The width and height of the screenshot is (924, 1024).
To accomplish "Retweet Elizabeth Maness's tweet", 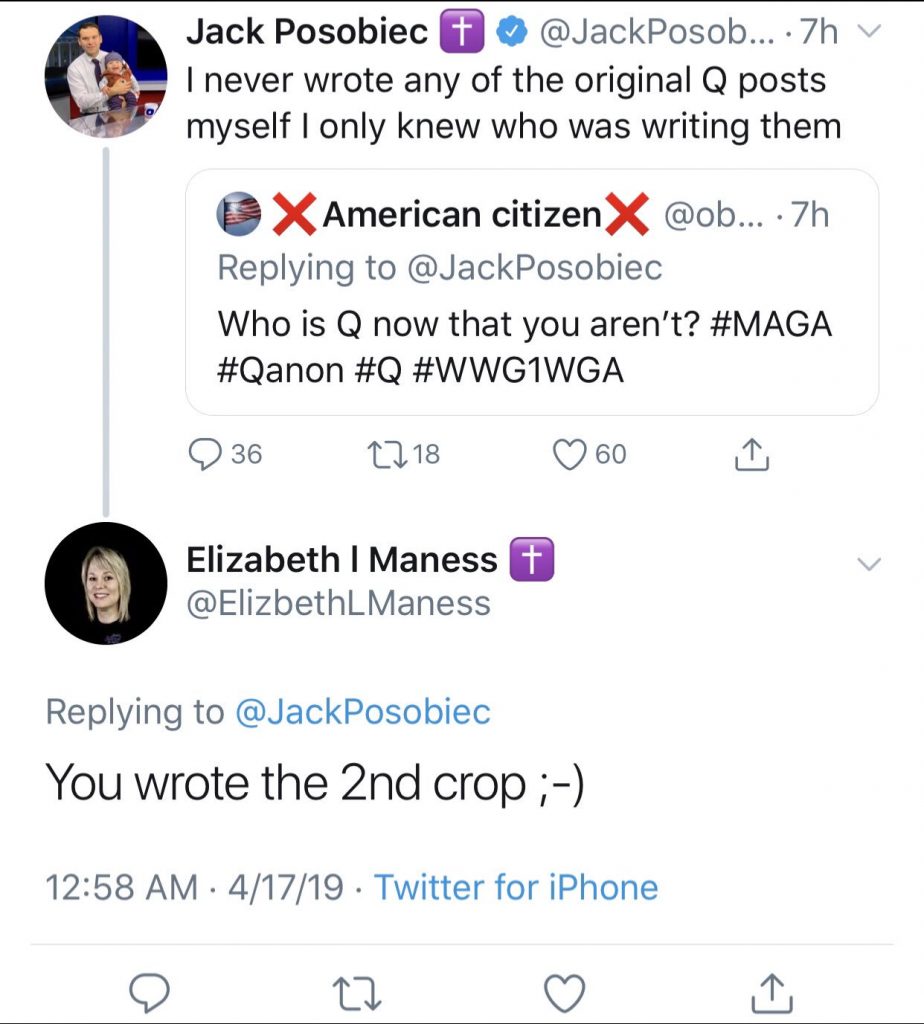I will (359, 992).
